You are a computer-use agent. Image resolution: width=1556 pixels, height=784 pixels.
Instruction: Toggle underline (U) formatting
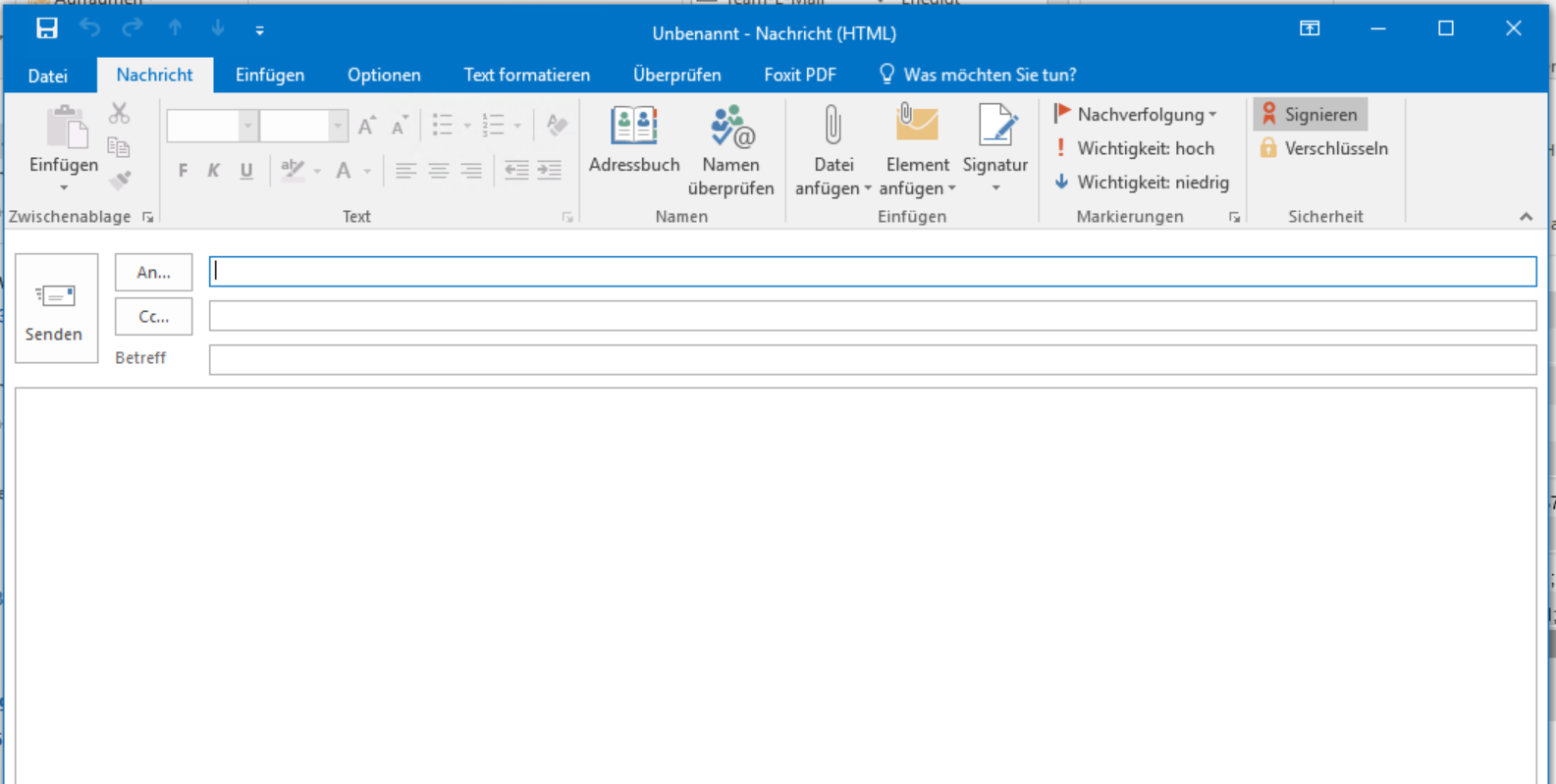coord(246,171)
